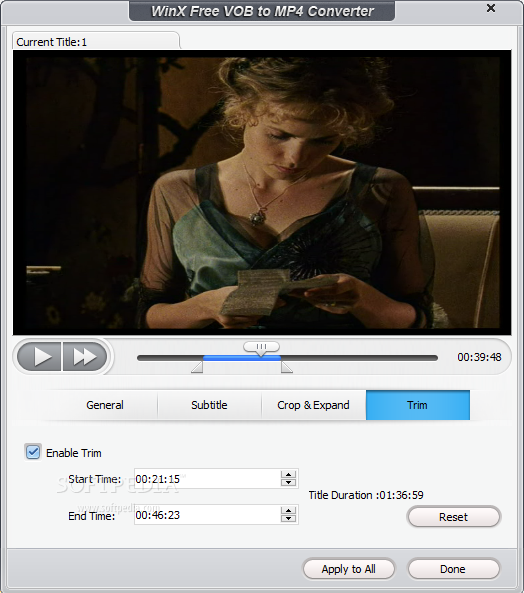The image size is (524, 593).
Task: Decrease End Time with down arrow
Action: (x=288, y=518)
